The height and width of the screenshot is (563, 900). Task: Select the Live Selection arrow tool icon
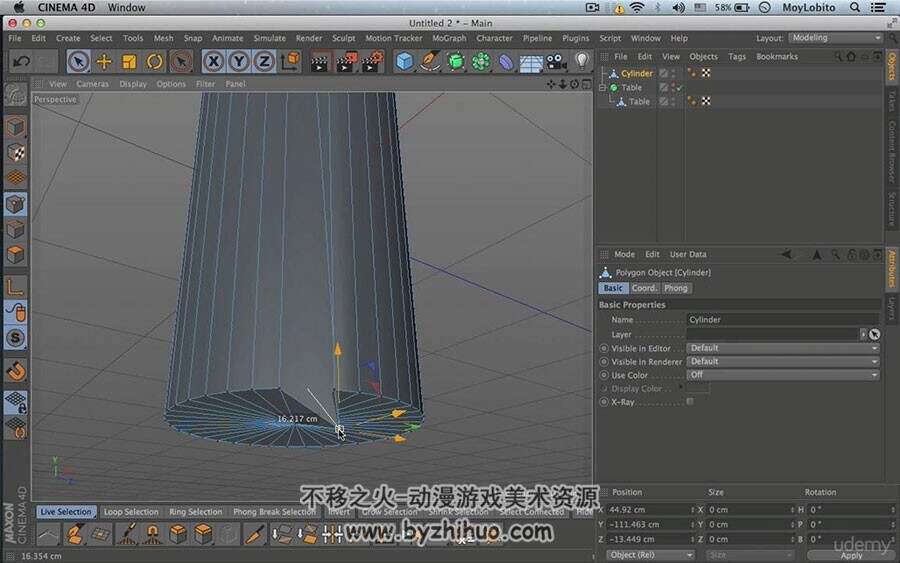[x=78, y=61]
